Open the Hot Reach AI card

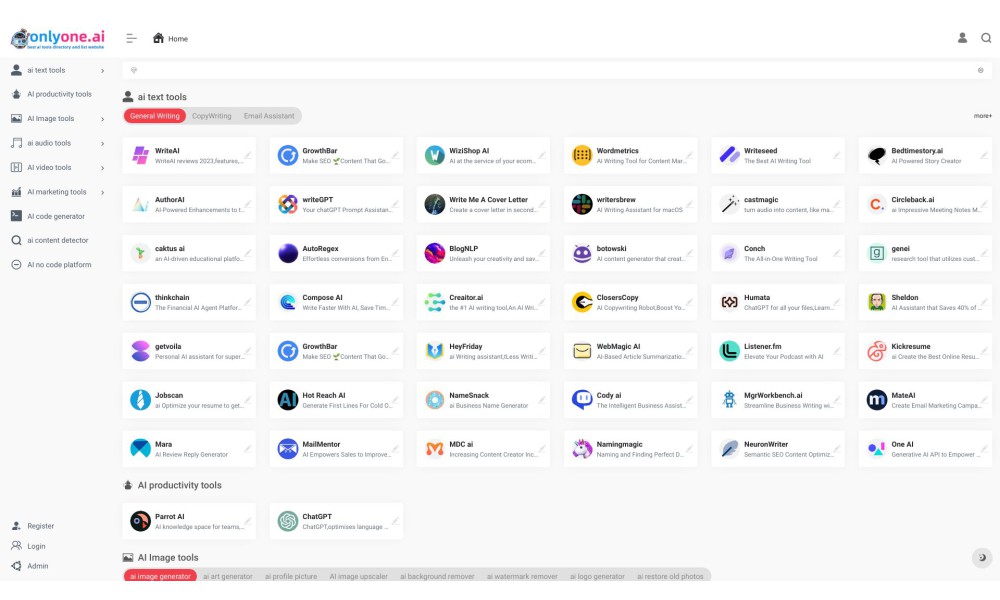pyautogui.click(x=336, y=400)
